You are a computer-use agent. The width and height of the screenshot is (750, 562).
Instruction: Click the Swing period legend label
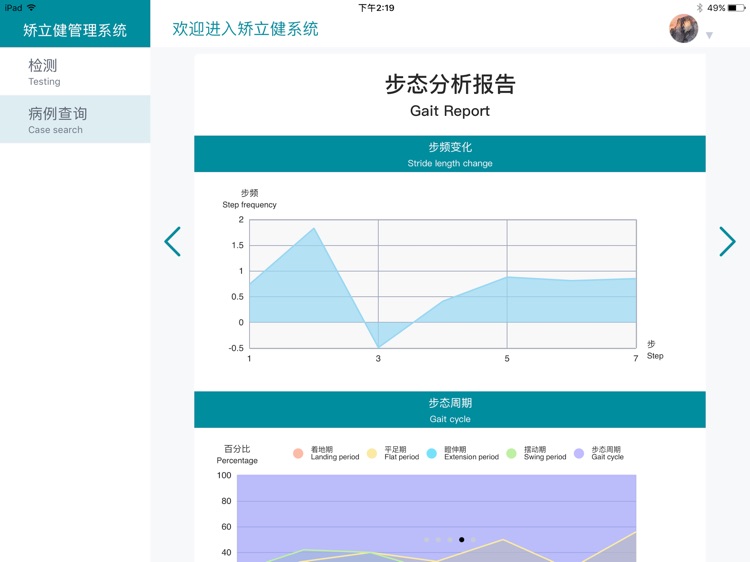545,453
